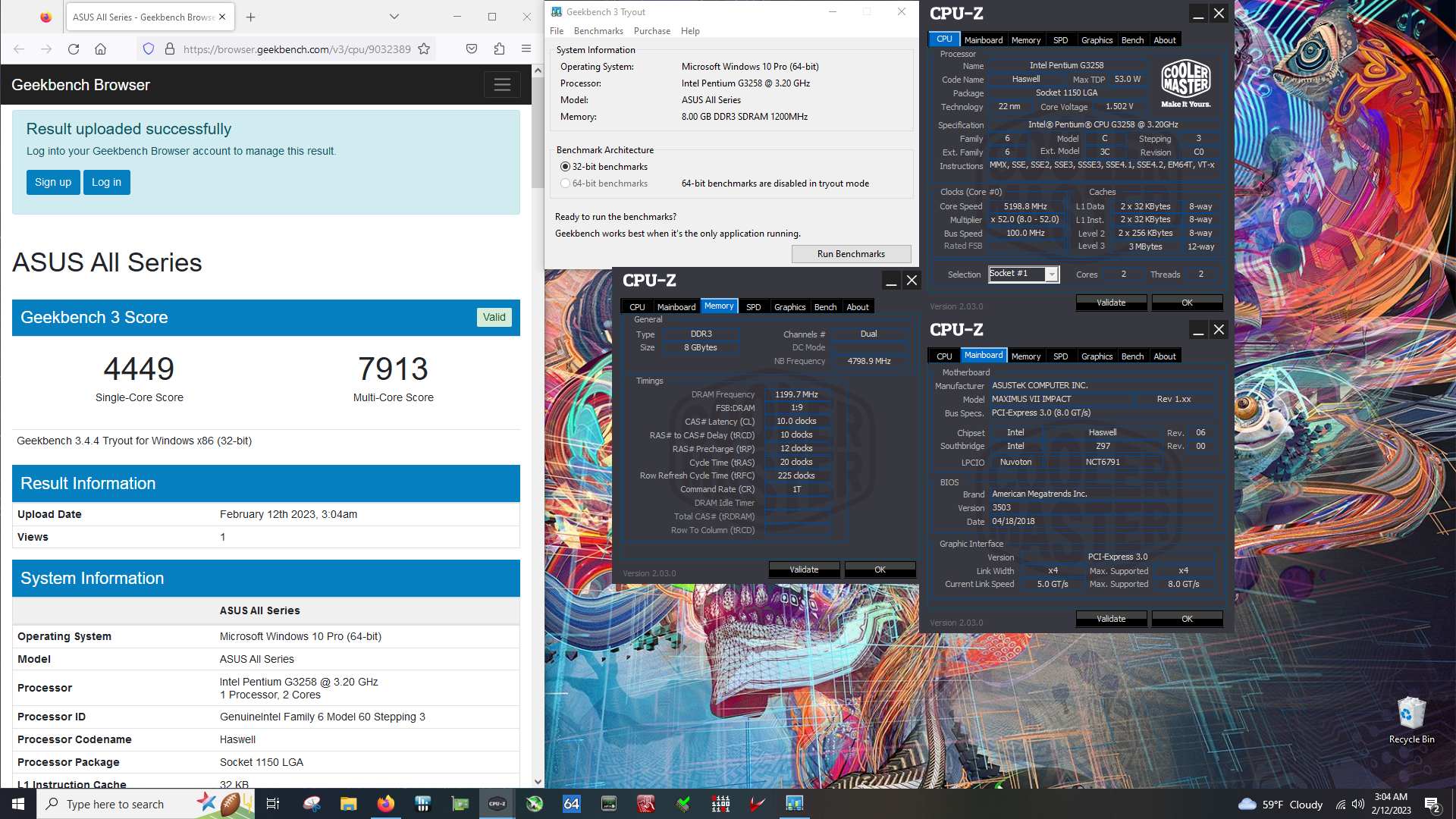
Task: Click the Windows Start button
Action: click(18, 804)
